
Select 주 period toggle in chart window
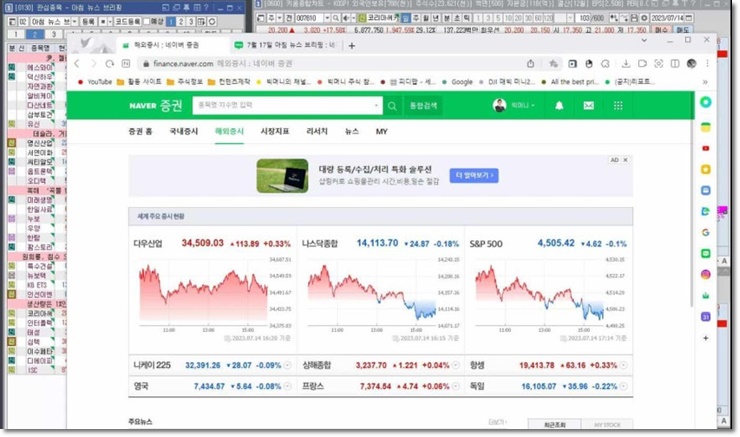[416, 18]
